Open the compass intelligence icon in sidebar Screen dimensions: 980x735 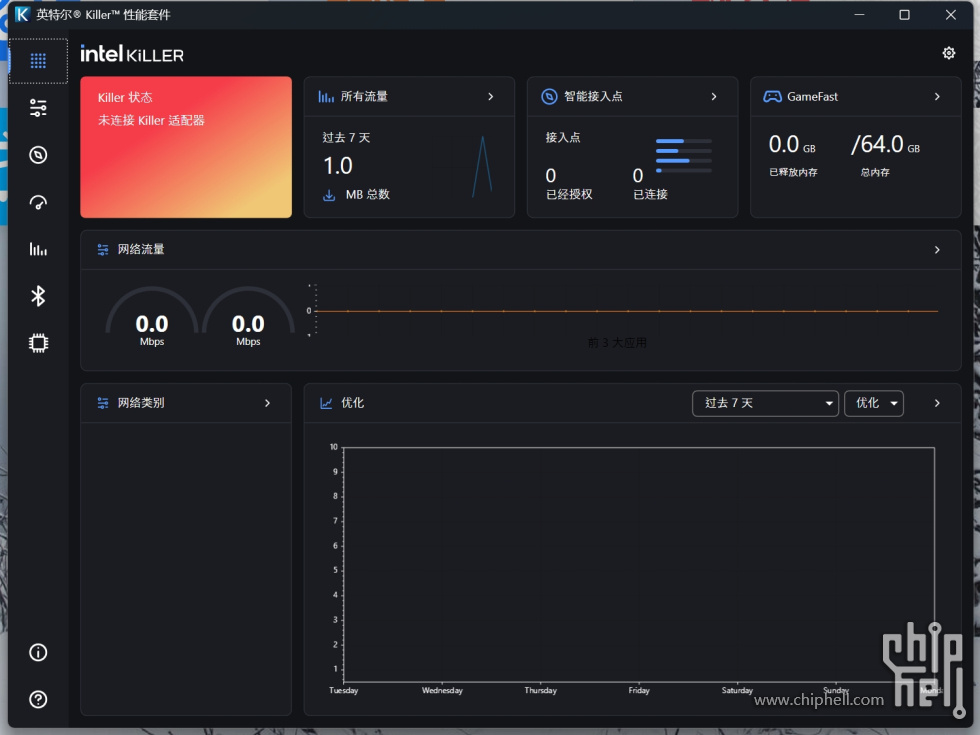(x=38, y=155)
